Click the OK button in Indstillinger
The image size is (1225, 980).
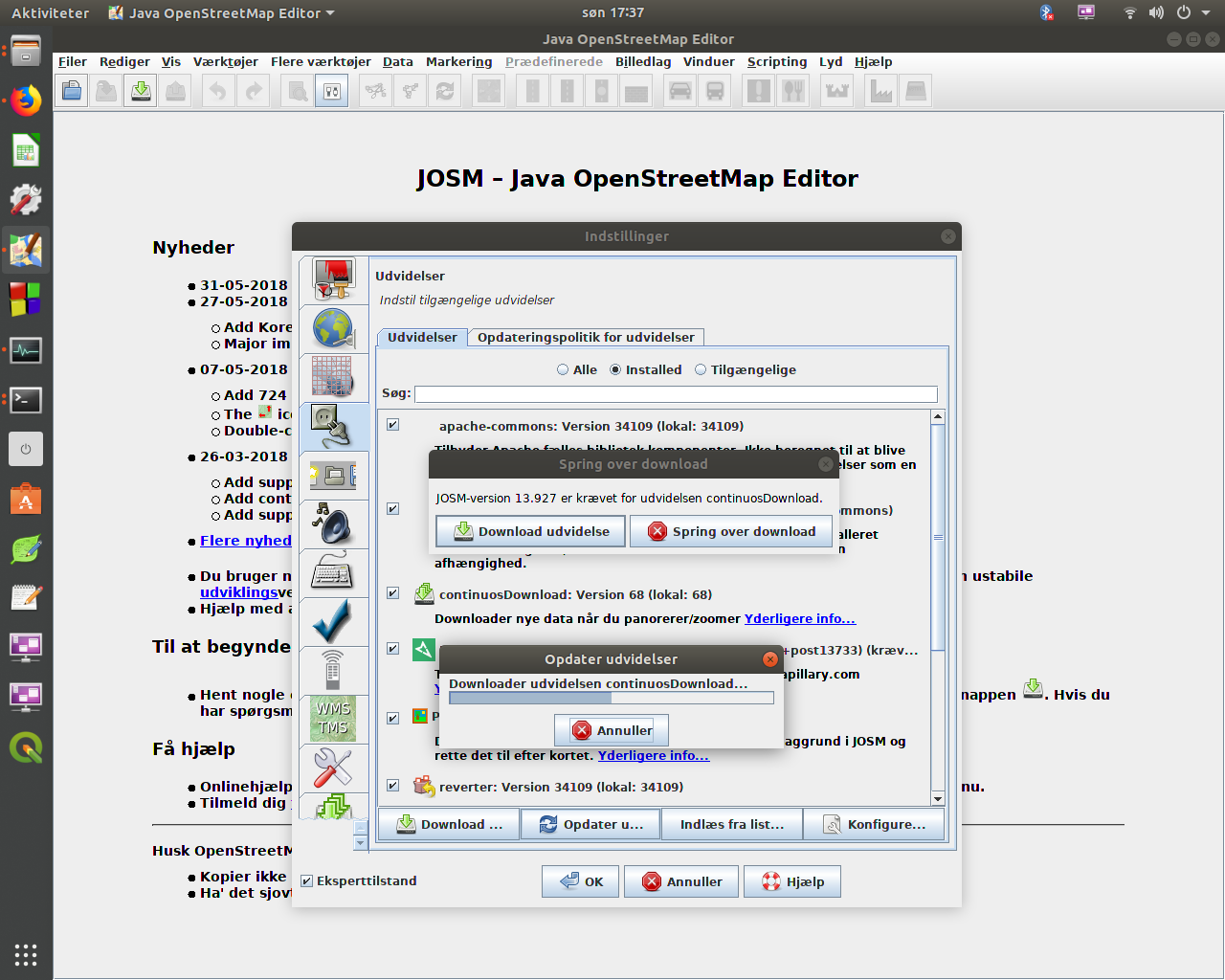pos(580,881)
